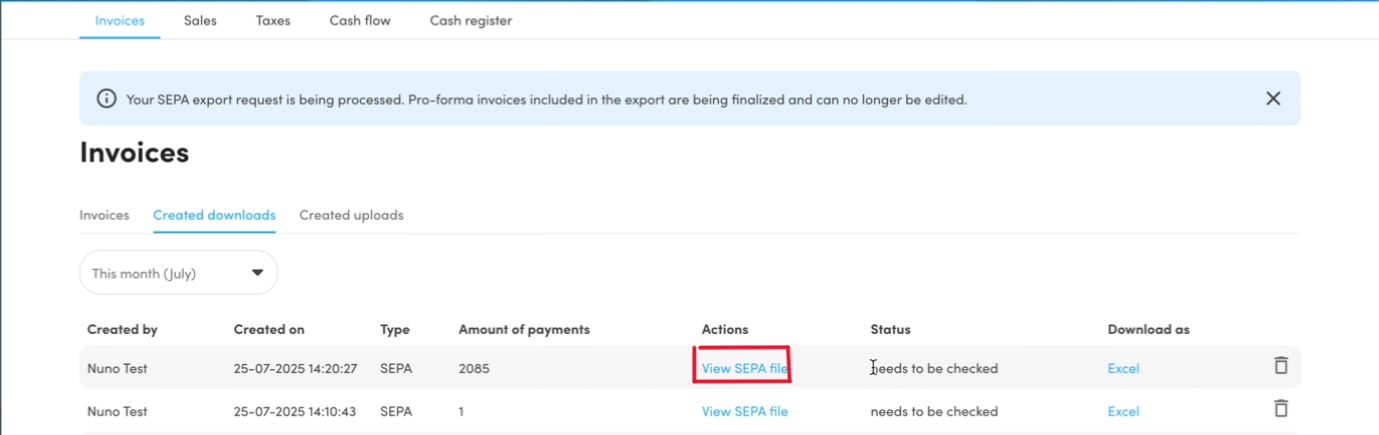Select the date 25-07-2025 14:20:27
The height and width of the screenshot is (435, 1379).
(x=295, y=369)
